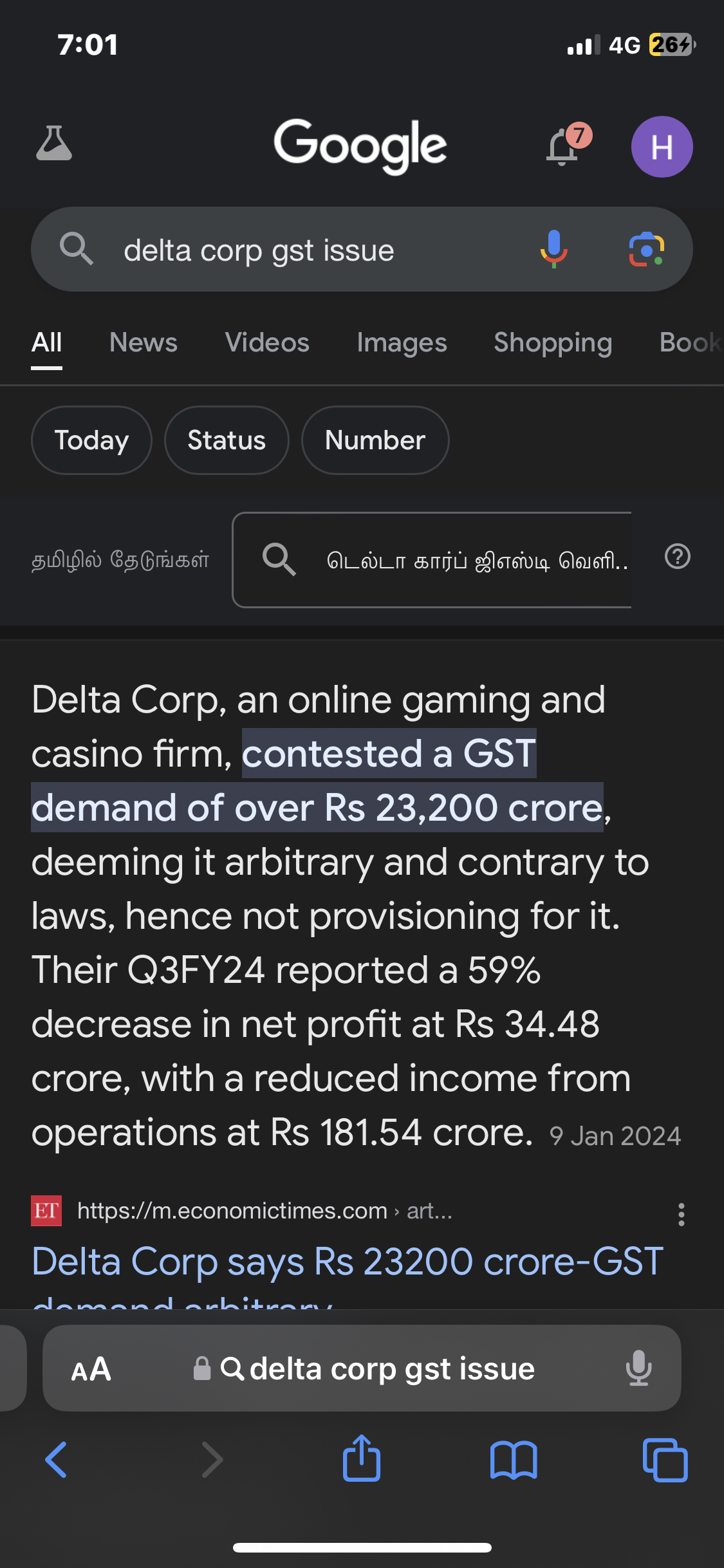Go back using Safari back arrow
The width and height of the screenshot is (724, 1568).
point(57,1459)
